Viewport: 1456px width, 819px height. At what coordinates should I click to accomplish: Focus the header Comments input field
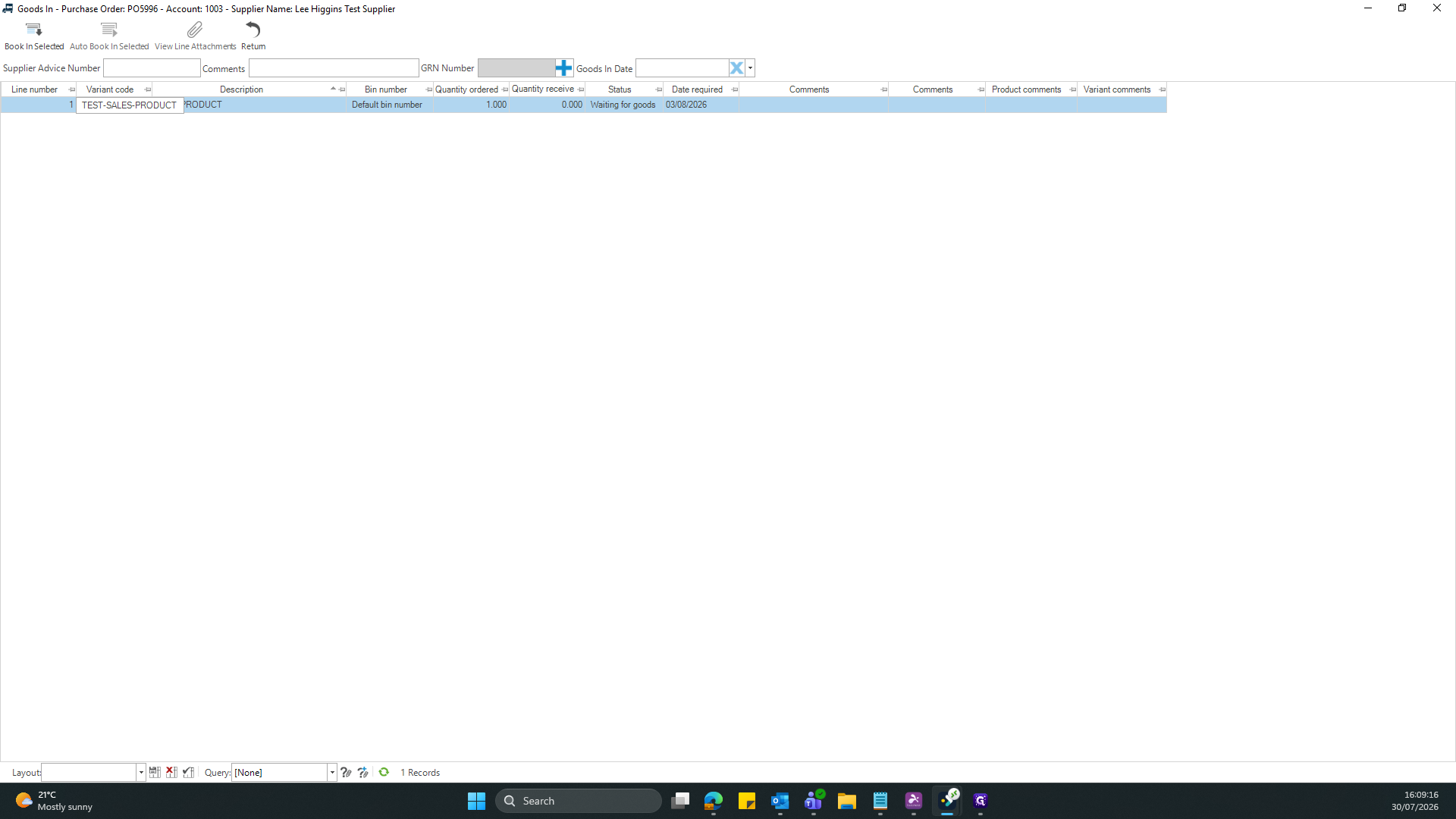[334, 68]
